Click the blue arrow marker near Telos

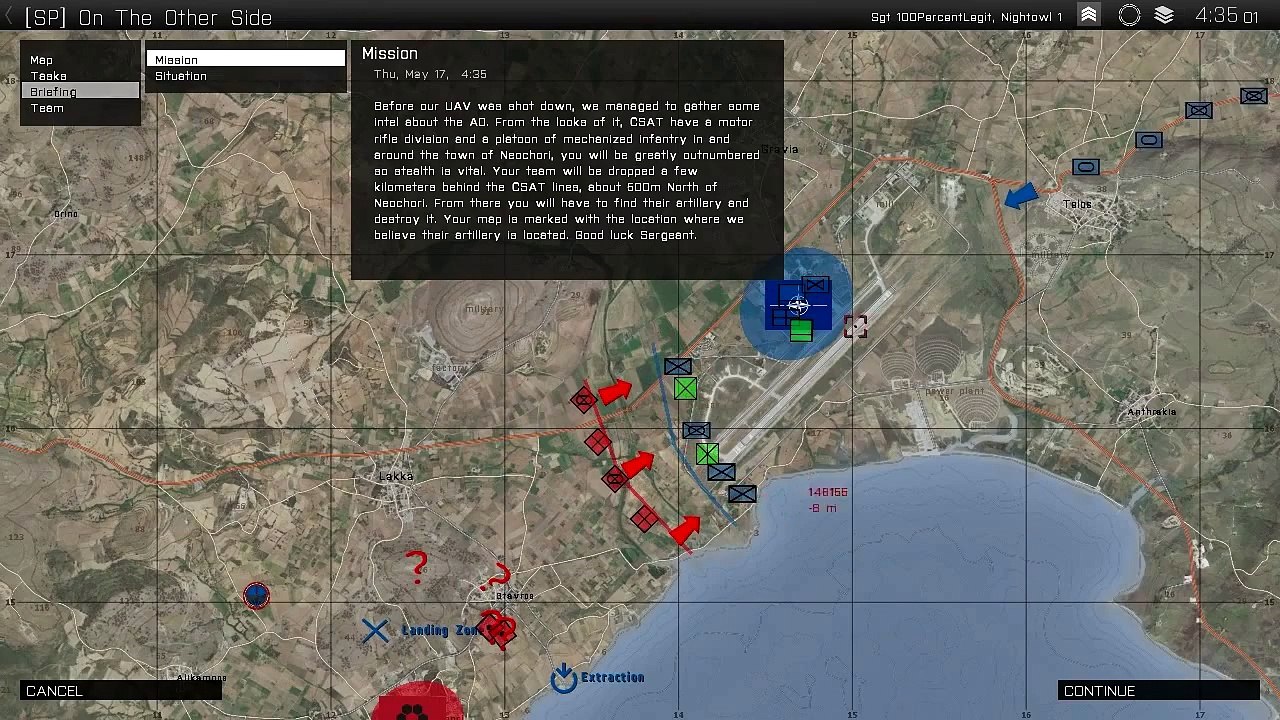(1020, 196)
